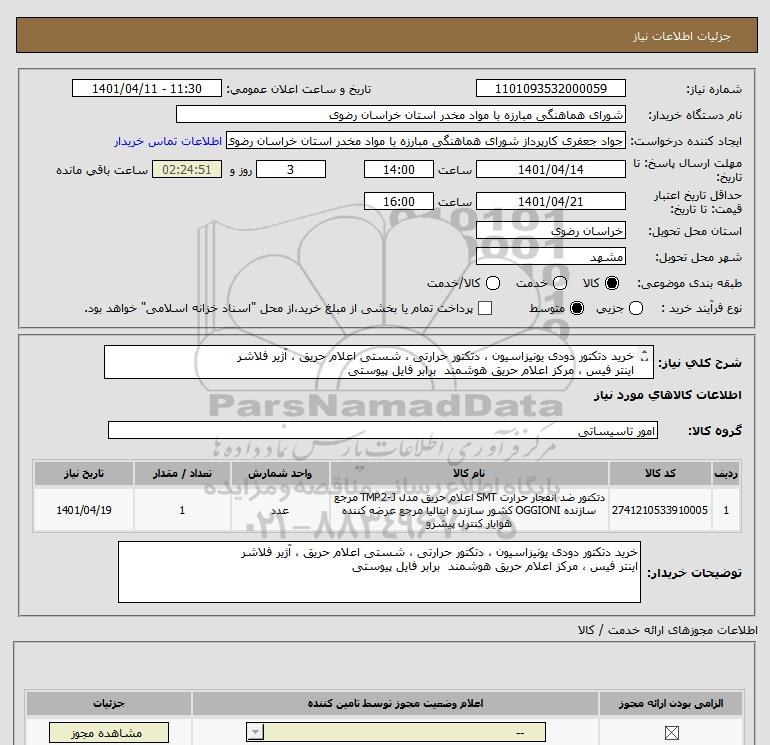This screenshot has height=745, width=770.
Task: Click the اطلاعات کالاهای مورد نیاز heading
Action: [x=668, y=395]
